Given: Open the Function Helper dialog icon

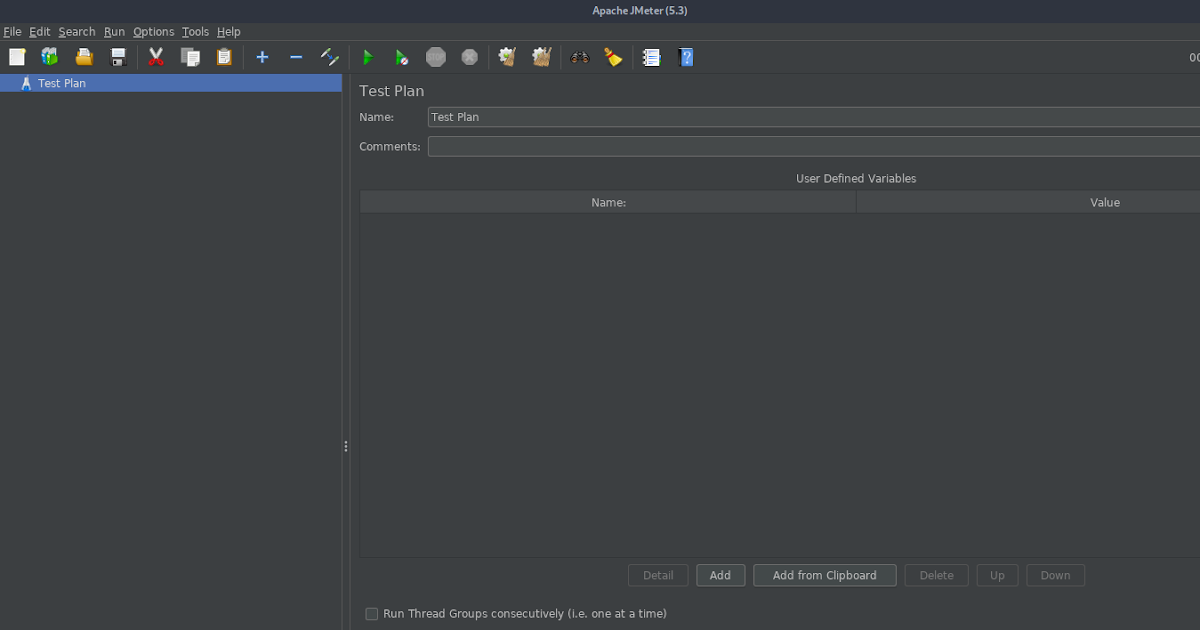Looking at the screenshot, I should [x=652, y=57].
